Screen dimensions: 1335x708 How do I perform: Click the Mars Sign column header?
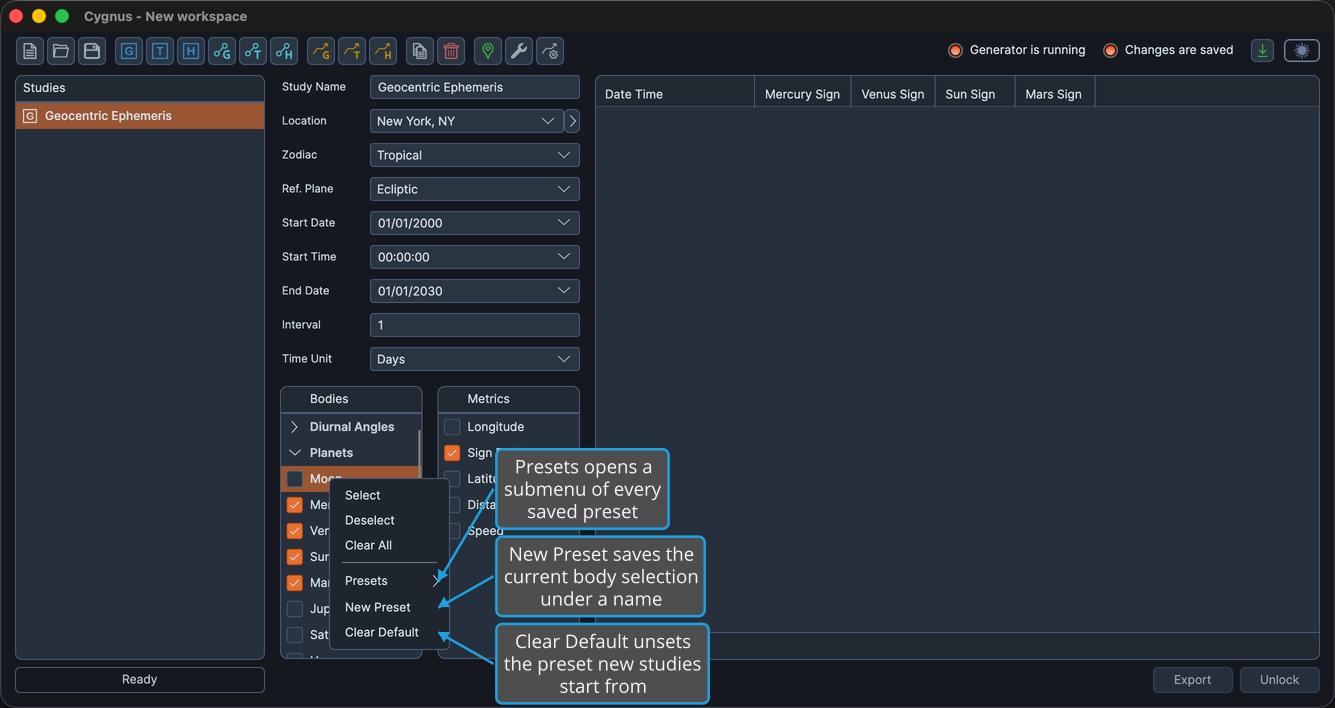click(x=1055, y=93)
